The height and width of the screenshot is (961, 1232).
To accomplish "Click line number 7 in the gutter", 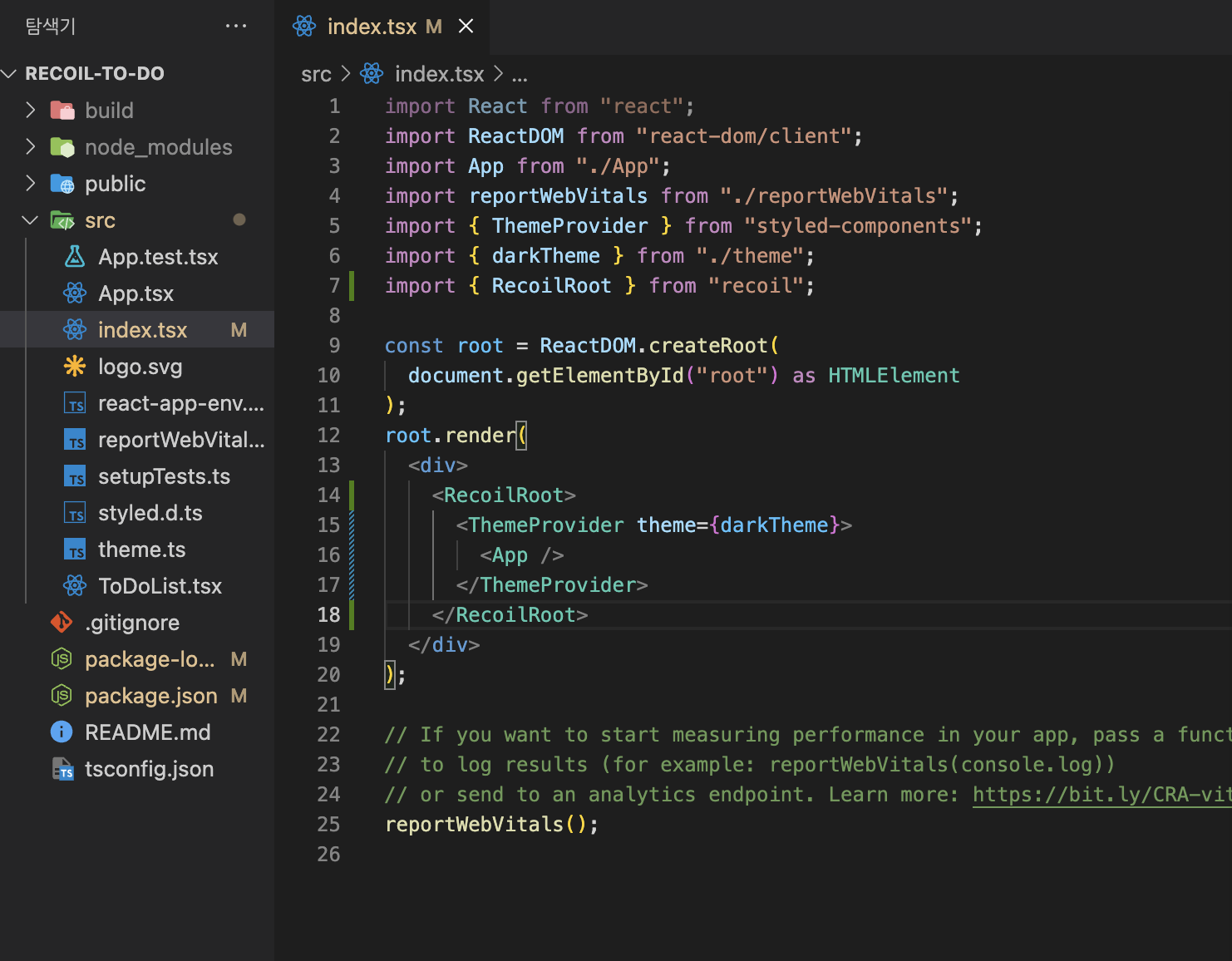I will pyautogui.click(x=334, y=286).
